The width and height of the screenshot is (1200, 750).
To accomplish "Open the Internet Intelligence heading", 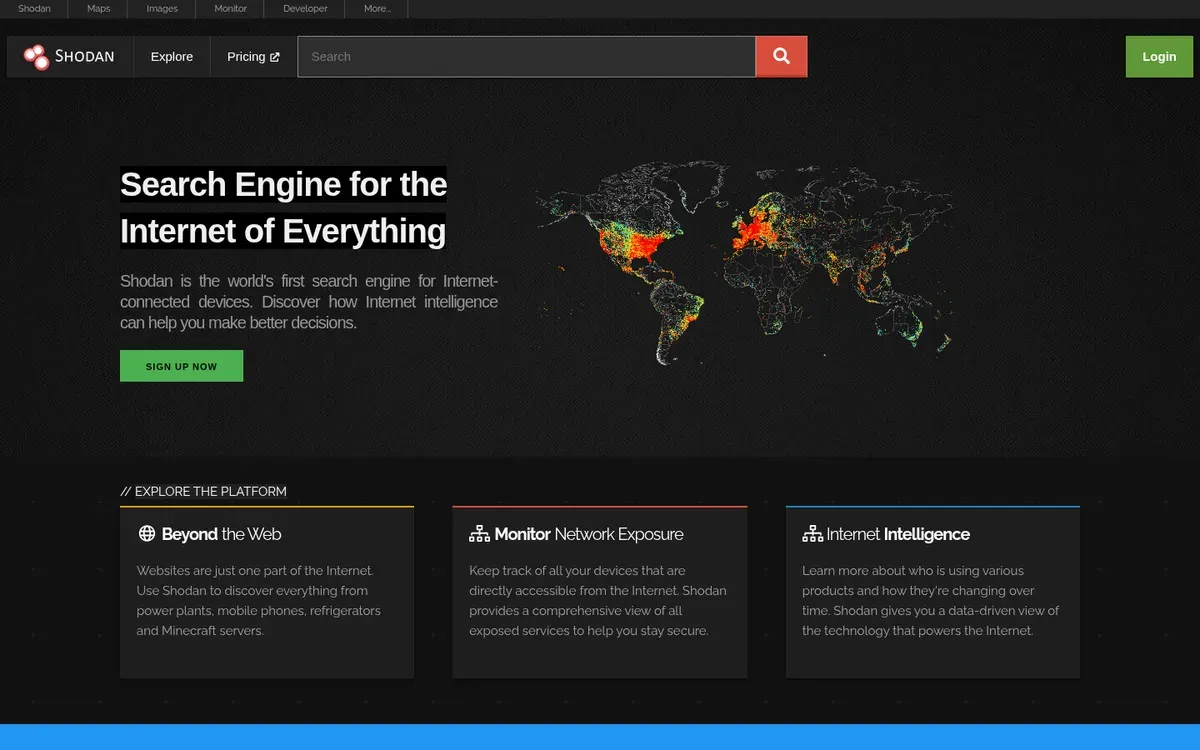I will [x=898, y=534].
